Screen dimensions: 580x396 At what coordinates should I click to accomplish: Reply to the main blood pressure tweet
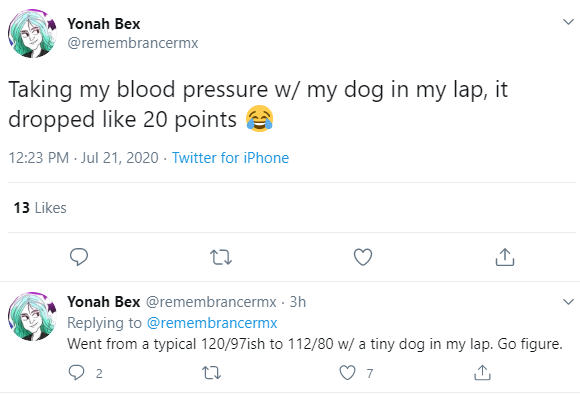(79, 257)
